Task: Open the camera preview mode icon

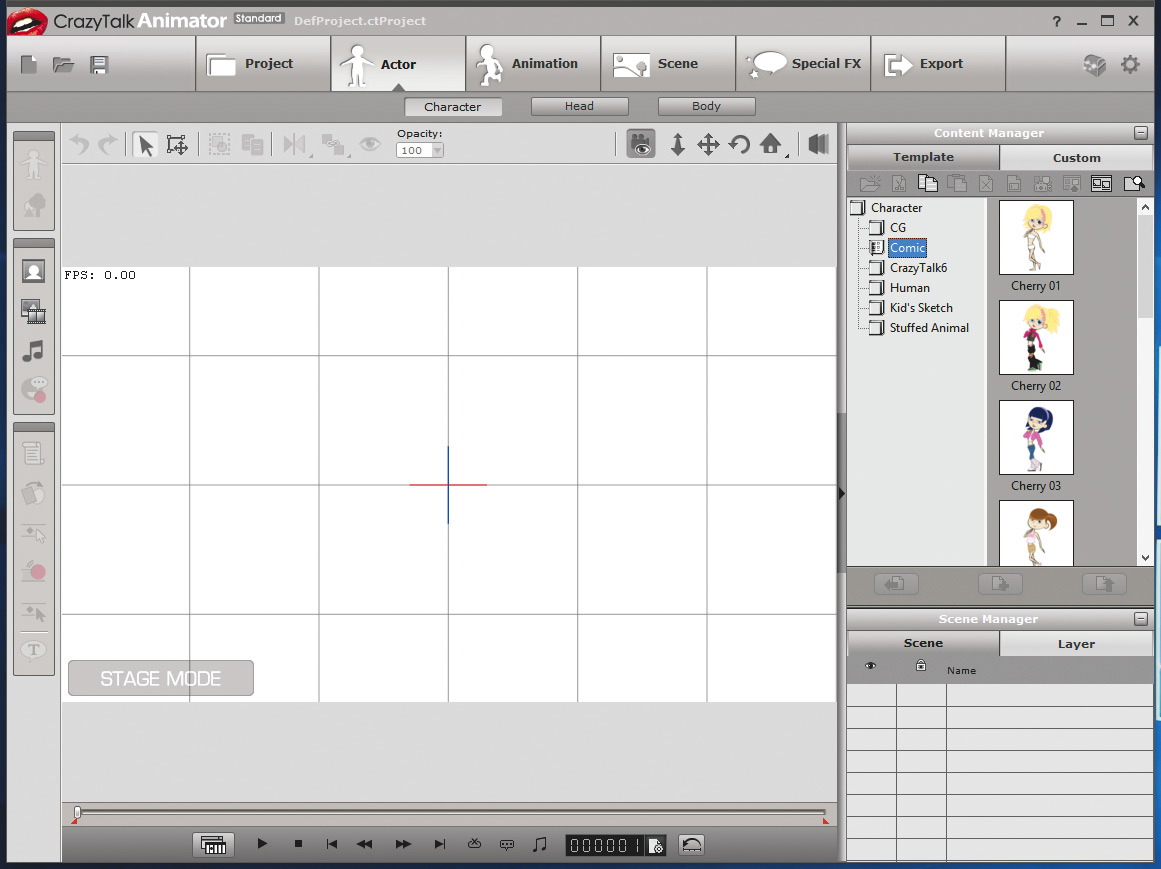Action: [x=641, y=144]
